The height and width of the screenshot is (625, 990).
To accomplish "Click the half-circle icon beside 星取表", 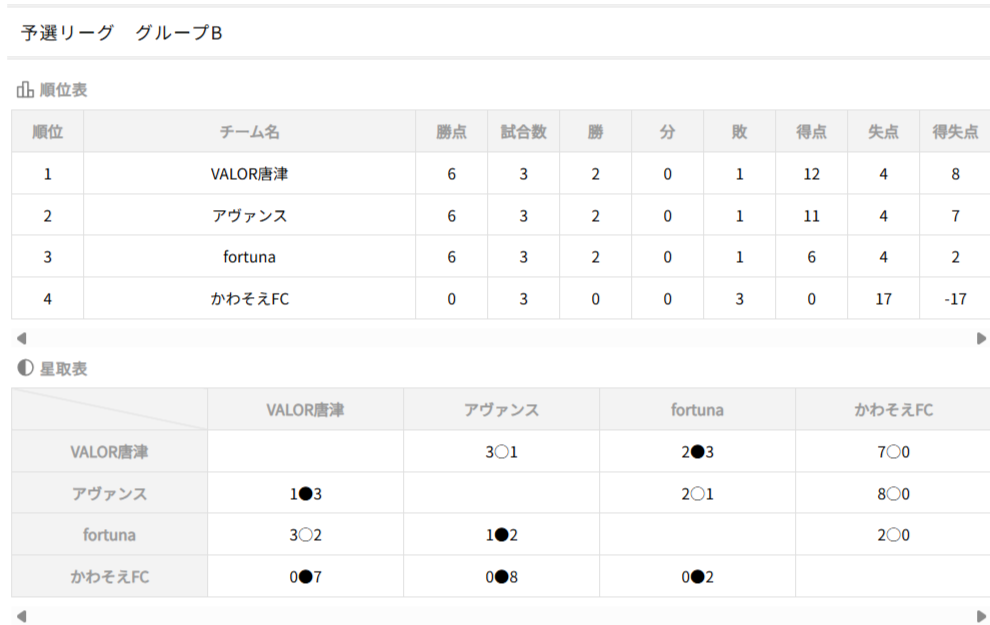I will click(x=26, y=368).
